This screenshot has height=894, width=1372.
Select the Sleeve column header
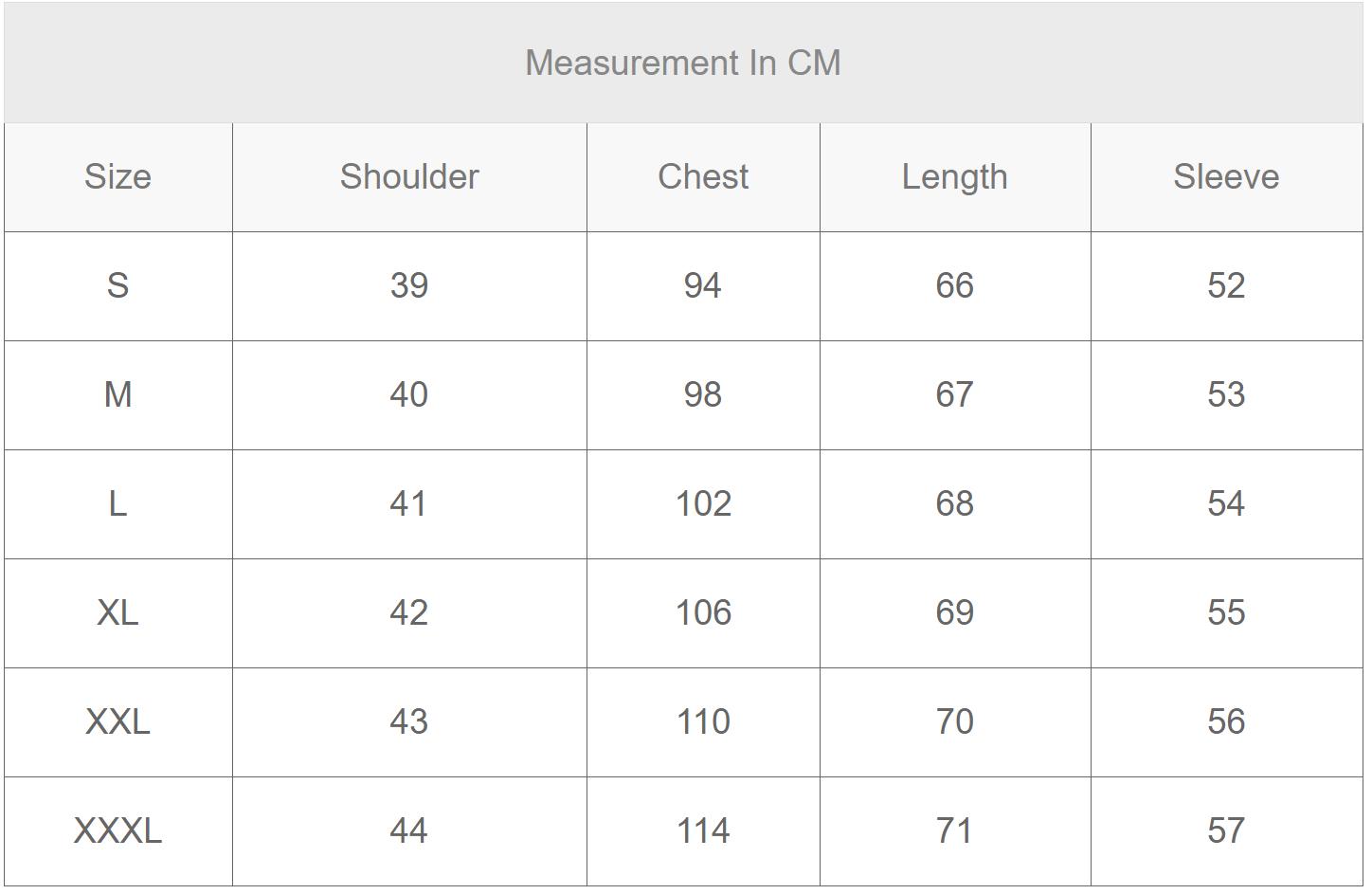[x=1226, y=176]
